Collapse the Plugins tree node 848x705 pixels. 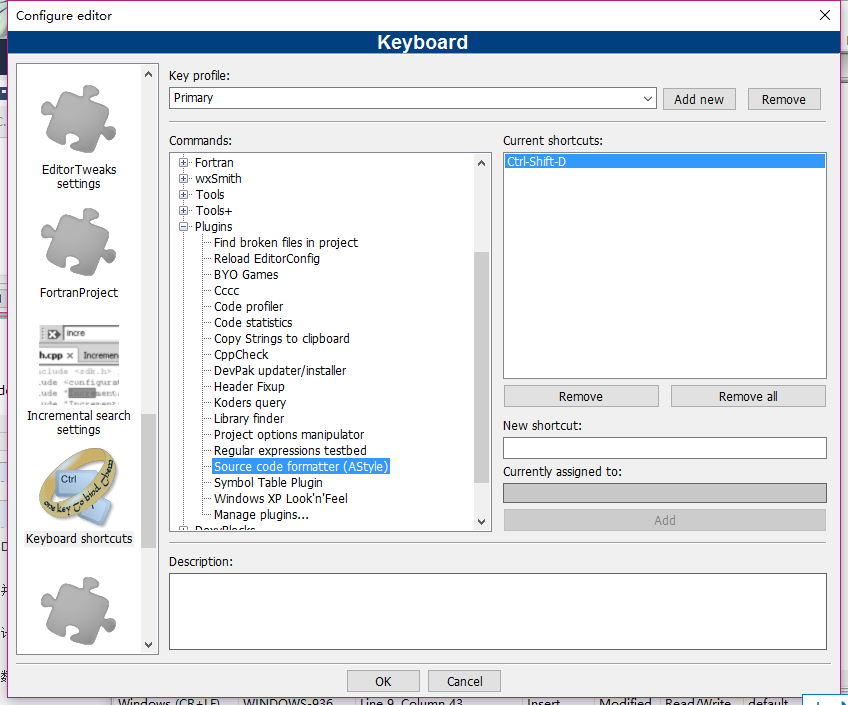pos(184,227)
